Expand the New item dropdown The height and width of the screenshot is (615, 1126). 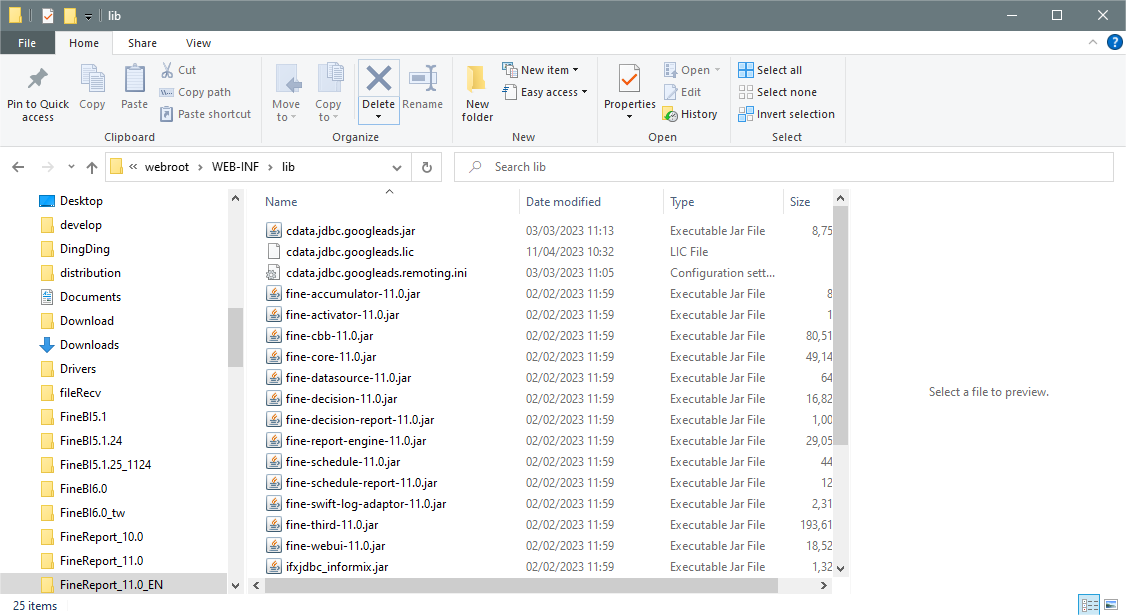576,70
